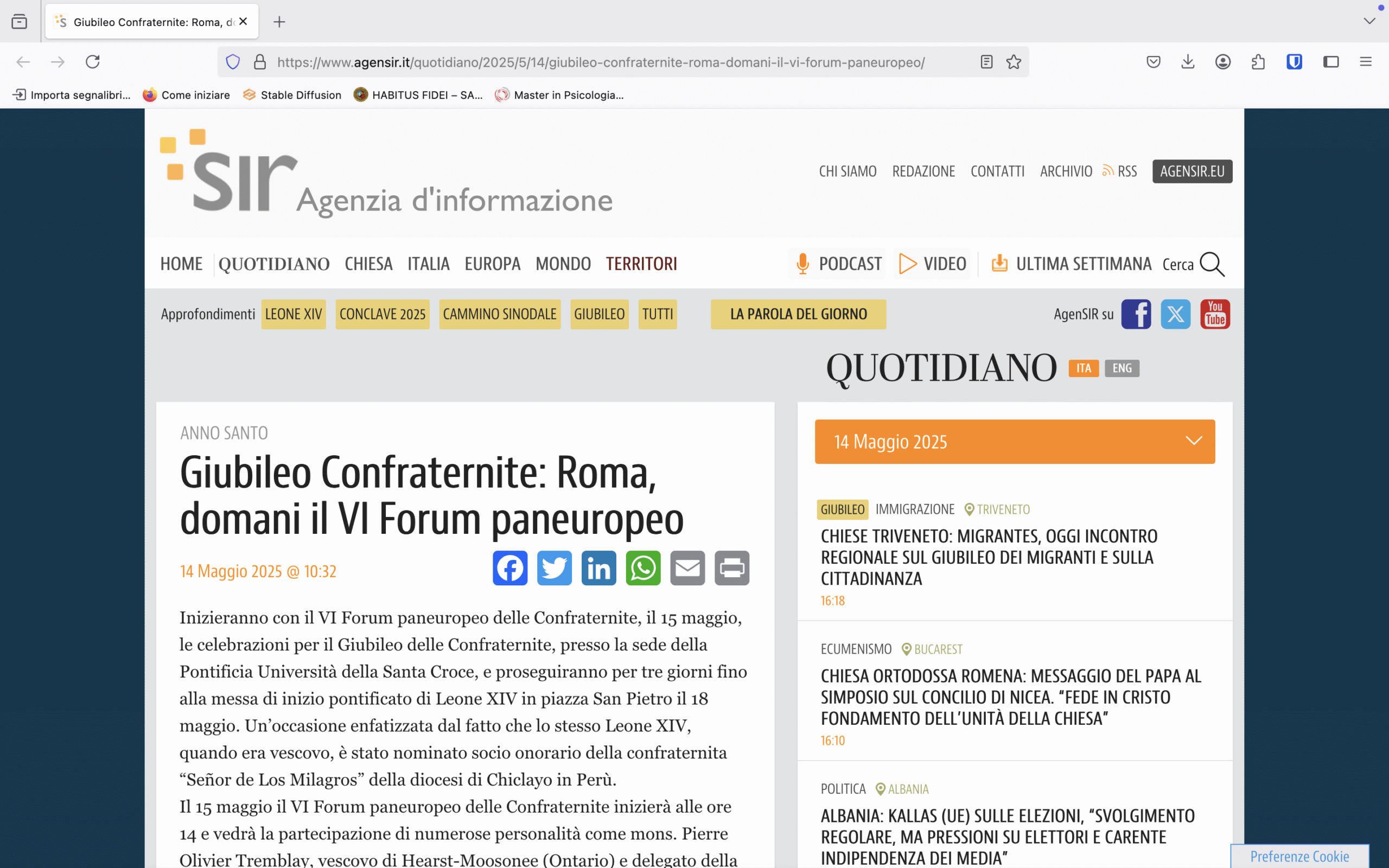The height and width of the screenshot is (868, 1389).
Task: Open the Firefox application menu
Action: (1367, 61)
